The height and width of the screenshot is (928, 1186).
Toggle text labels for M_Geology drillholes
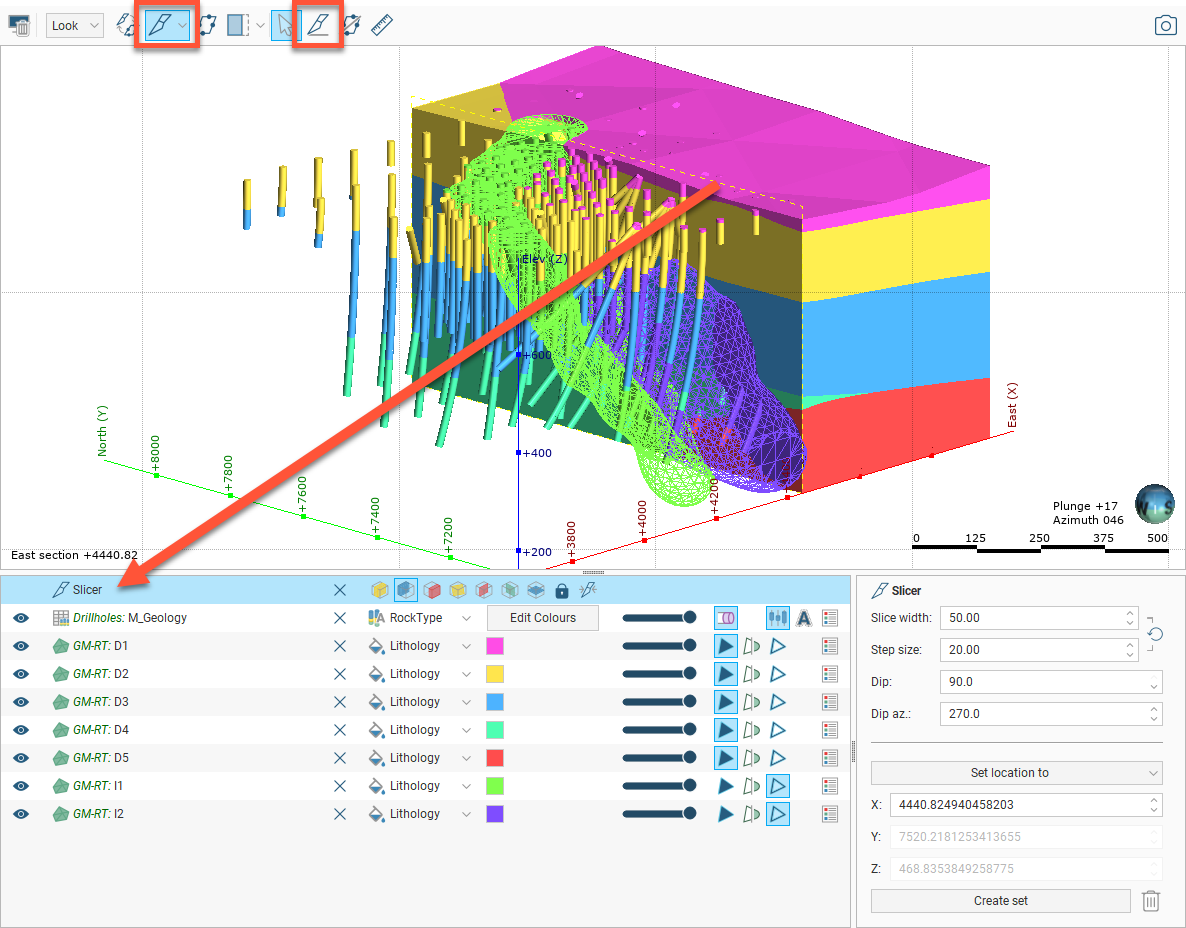[803, 618]
